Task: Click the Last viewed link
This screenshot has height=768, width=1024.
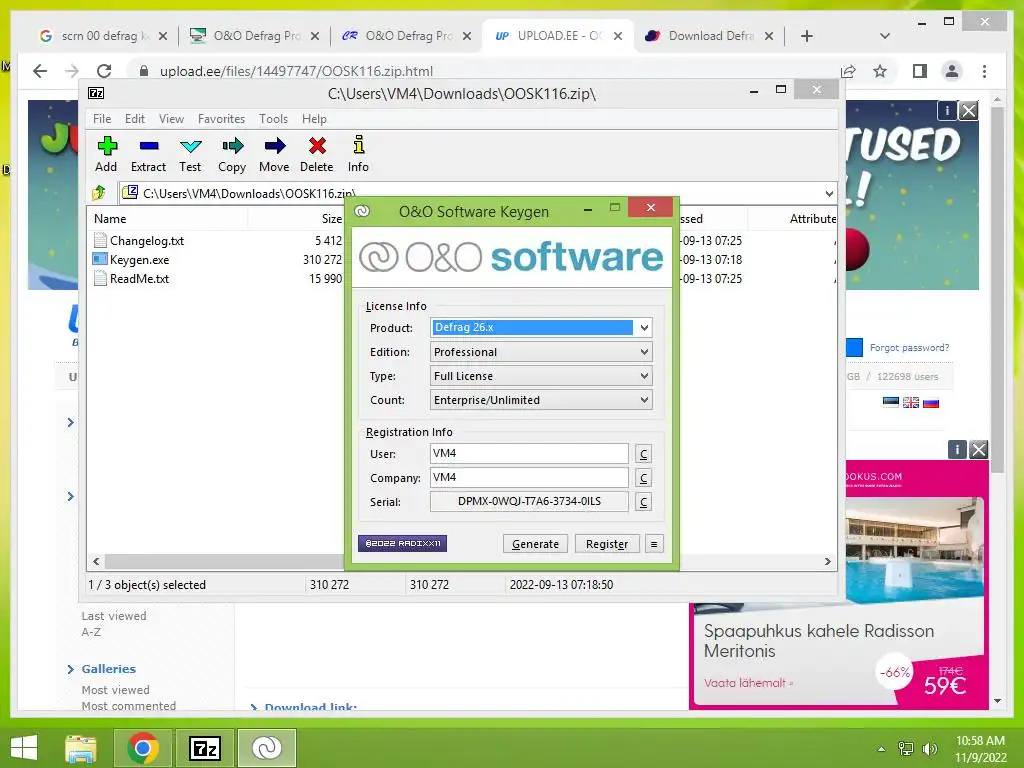Action: pos(114,616)
